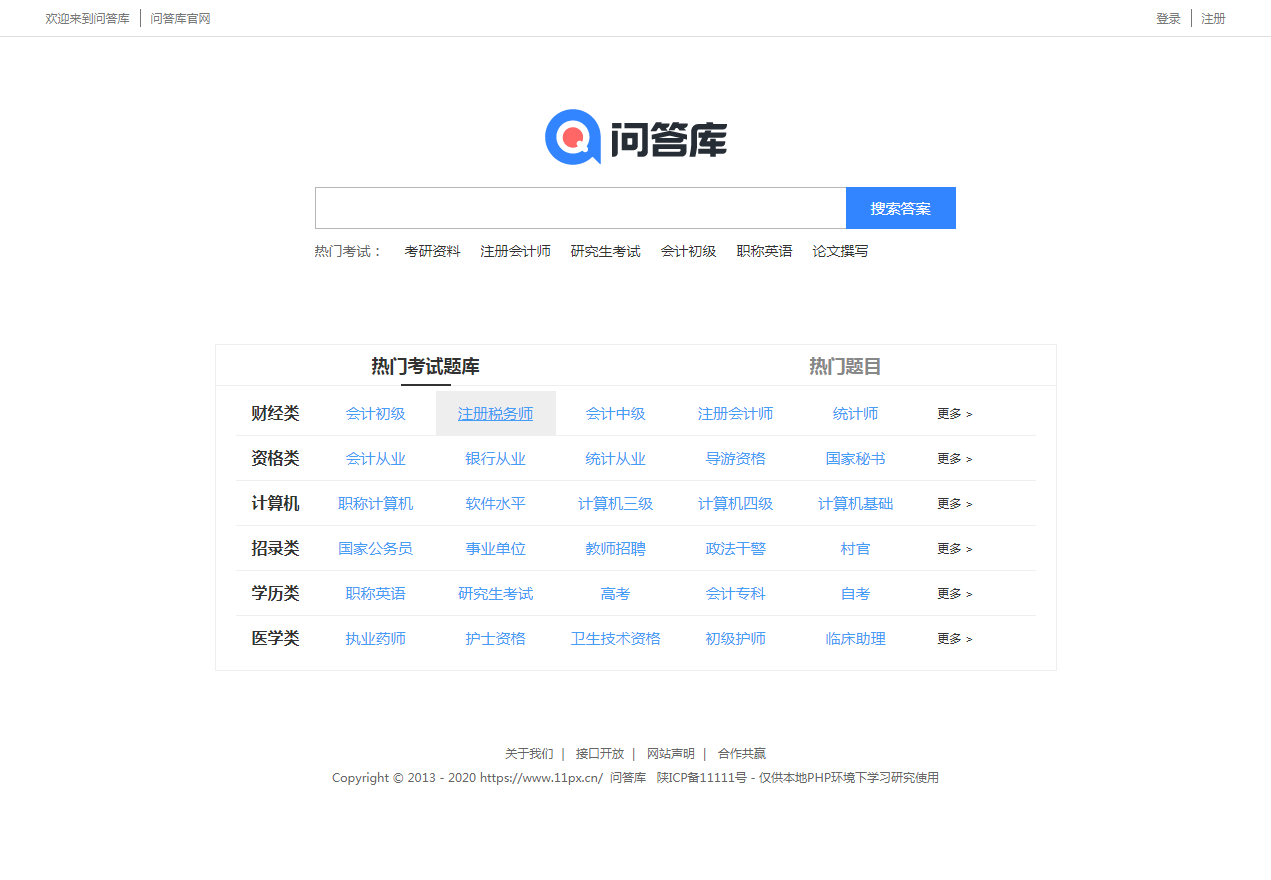1271x880 pixels.
Task: Click inside the answer search box
Action: pos(578,208)
